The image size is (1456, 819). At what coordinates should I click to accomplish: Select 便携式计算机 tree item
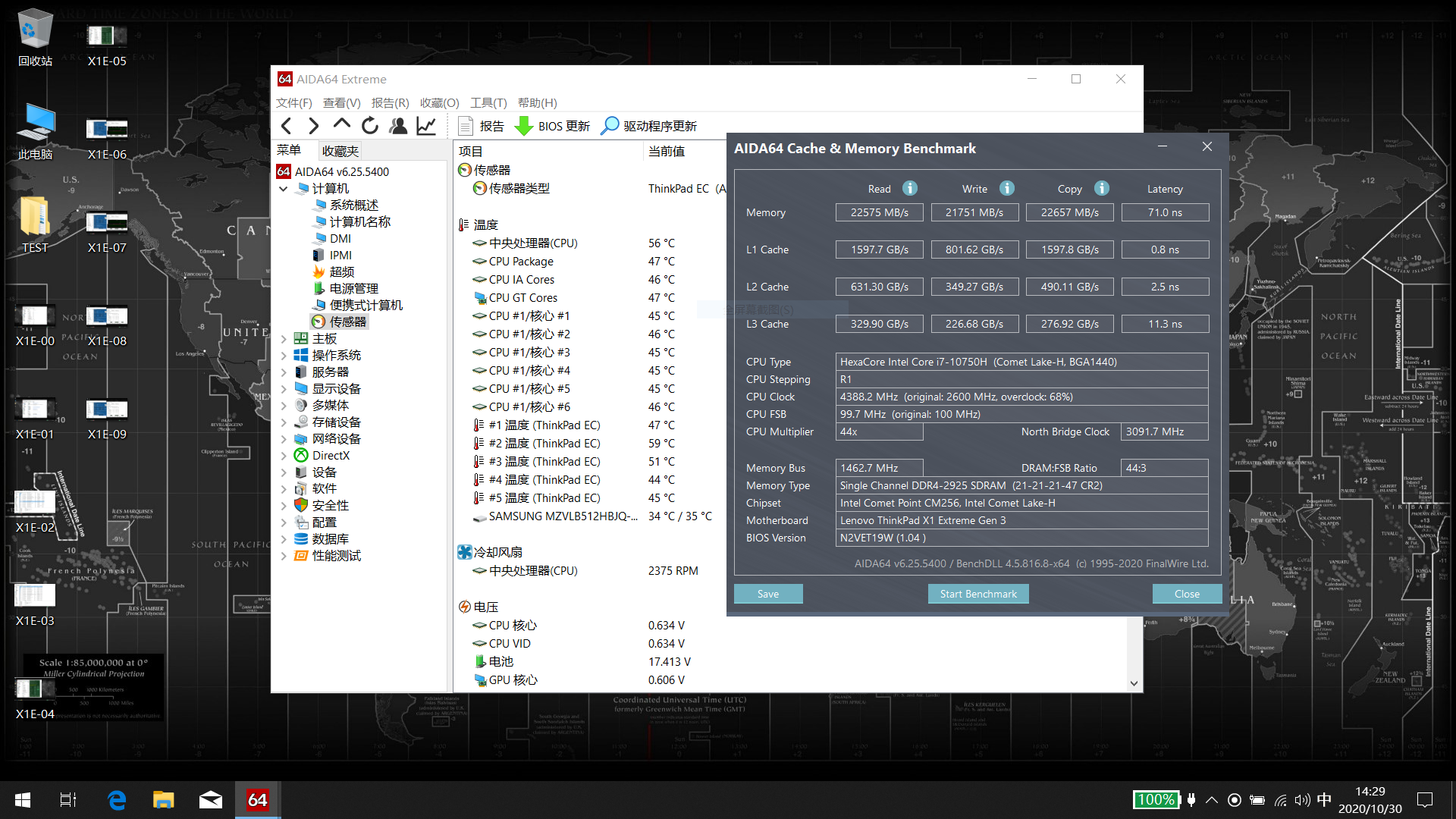(x=366, y=306)
